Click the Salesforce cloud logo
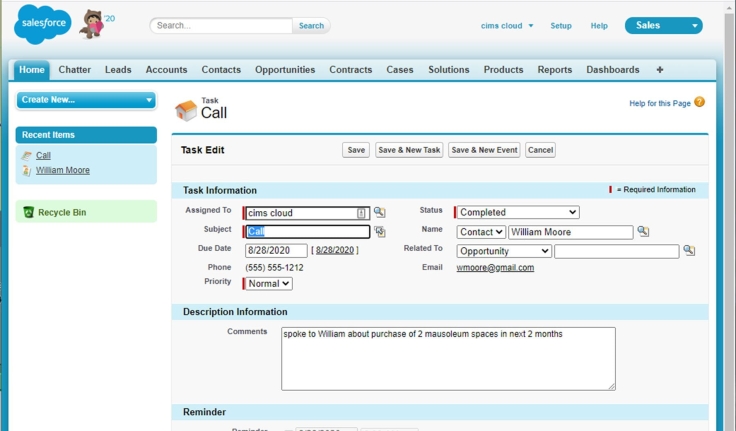Image resolution: width=736 pixels, height=431 pixels. [42, 25]
